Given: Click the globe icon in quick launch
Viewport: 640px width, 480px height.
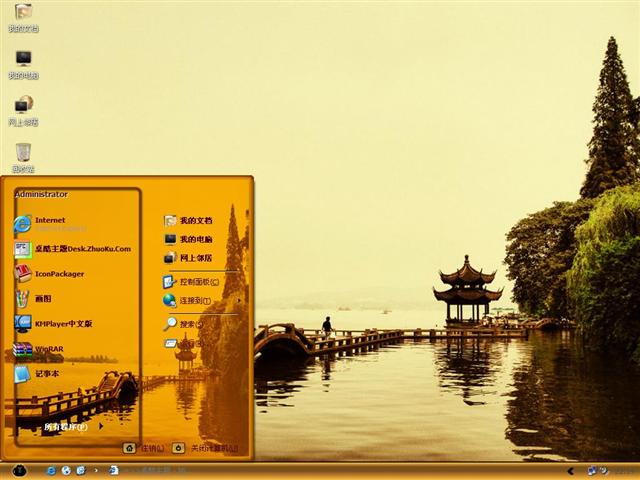Looking at the screenshot, I should pos(66,471).
